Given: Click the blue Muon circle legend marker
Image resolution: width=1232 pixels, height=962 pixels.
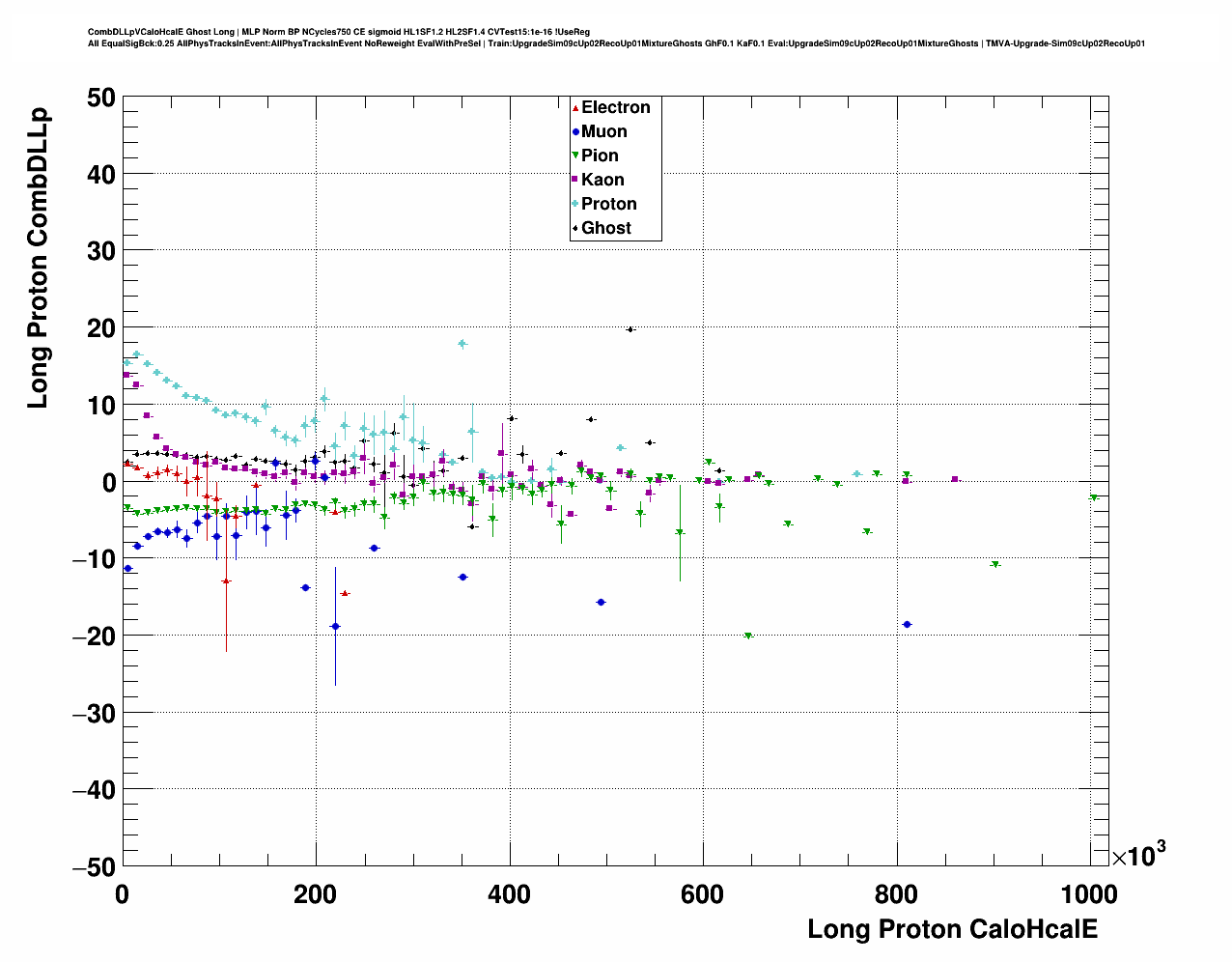Looking at the screenshot, I should point(575,132).
